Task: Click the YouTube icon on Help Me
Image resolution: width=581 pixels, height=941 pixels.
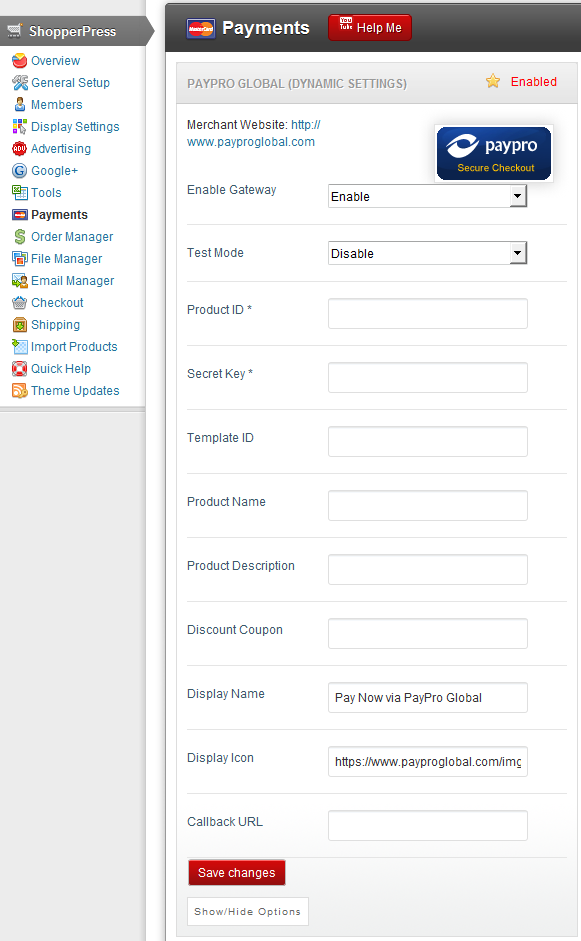Action: [346, 24]
